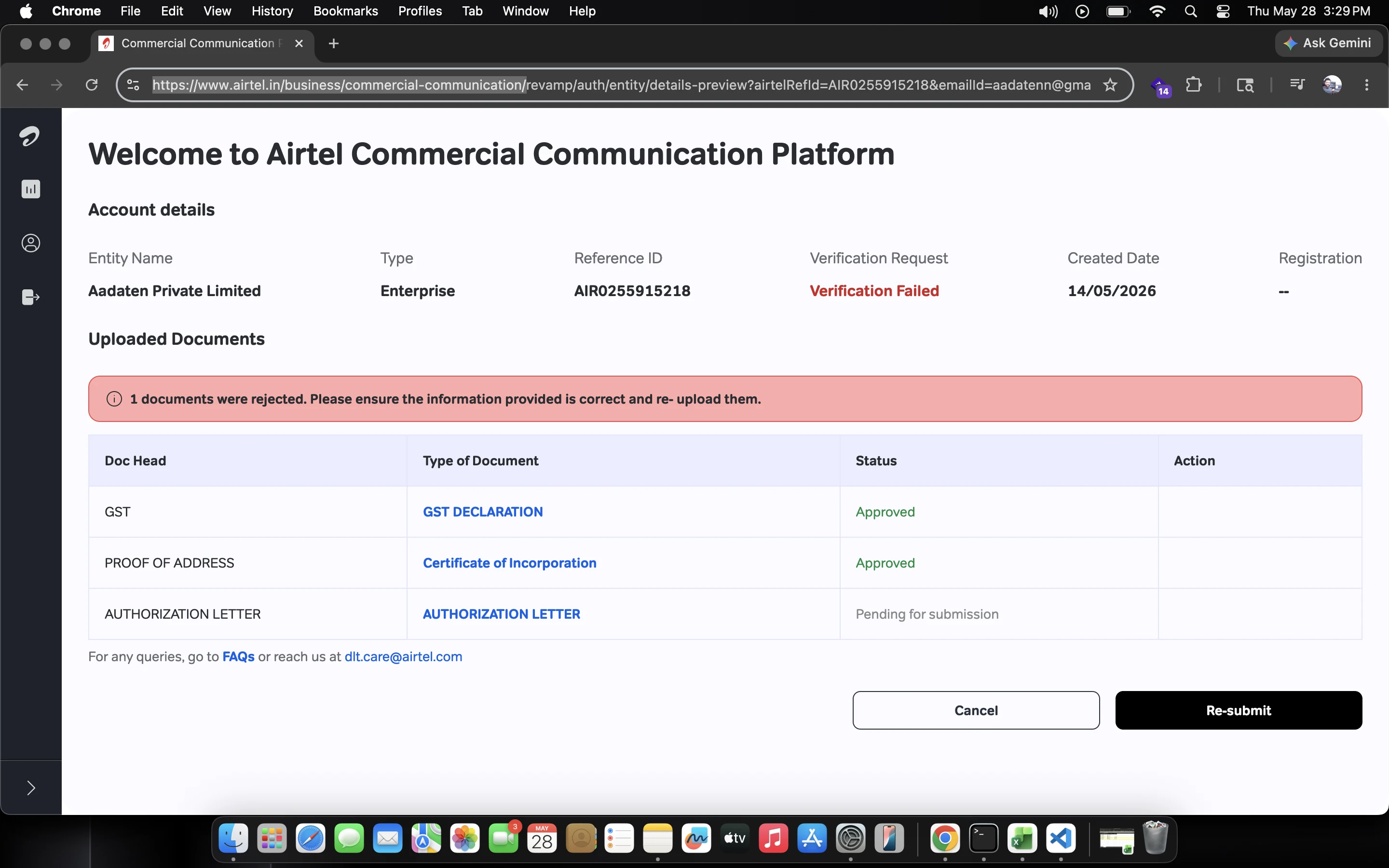The image size is (1389, 868).
Task: Open the Chrome menu in menu bar
Action: 76,11
